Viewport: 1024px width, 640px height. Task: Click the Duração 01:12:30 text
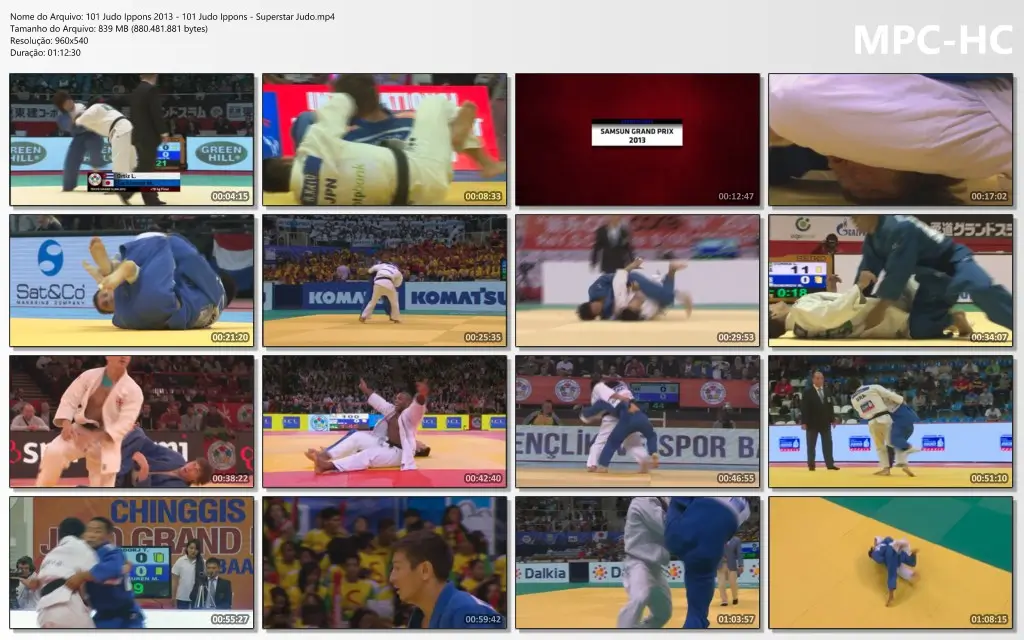45,52
